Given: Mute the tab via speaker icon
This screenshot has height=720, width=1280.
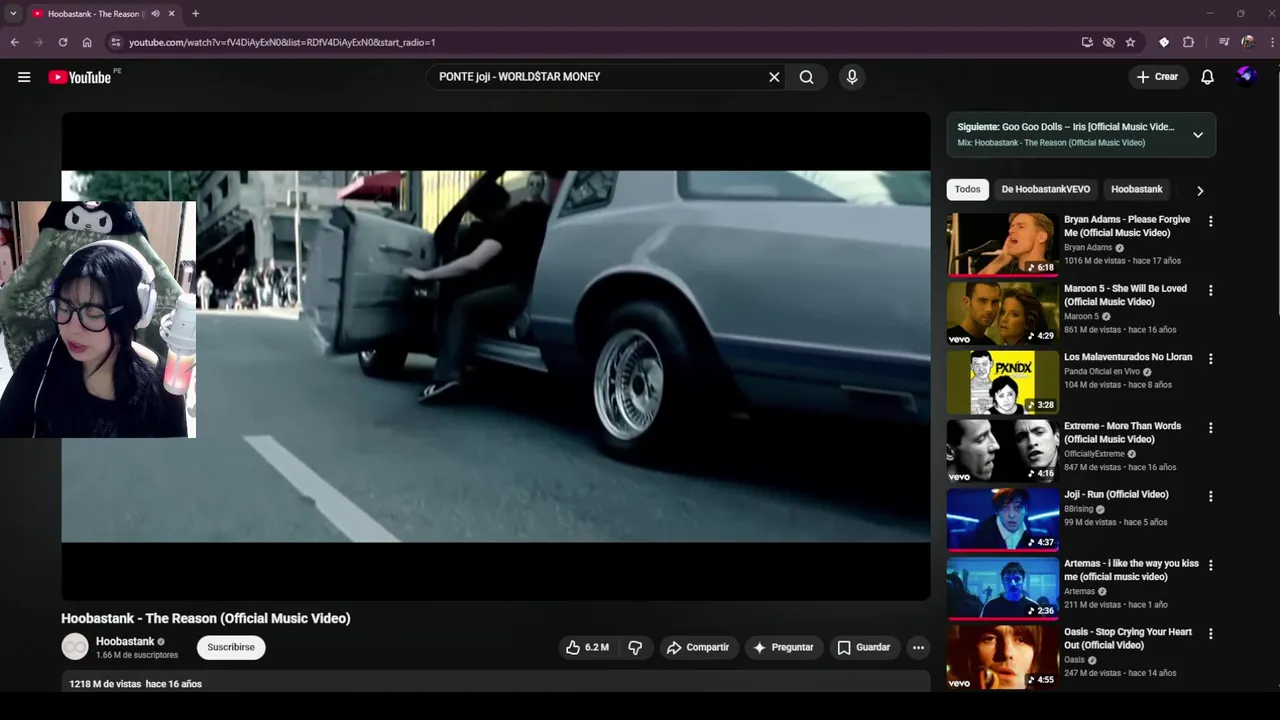Looking at the screenshot, I should (155, 14).
